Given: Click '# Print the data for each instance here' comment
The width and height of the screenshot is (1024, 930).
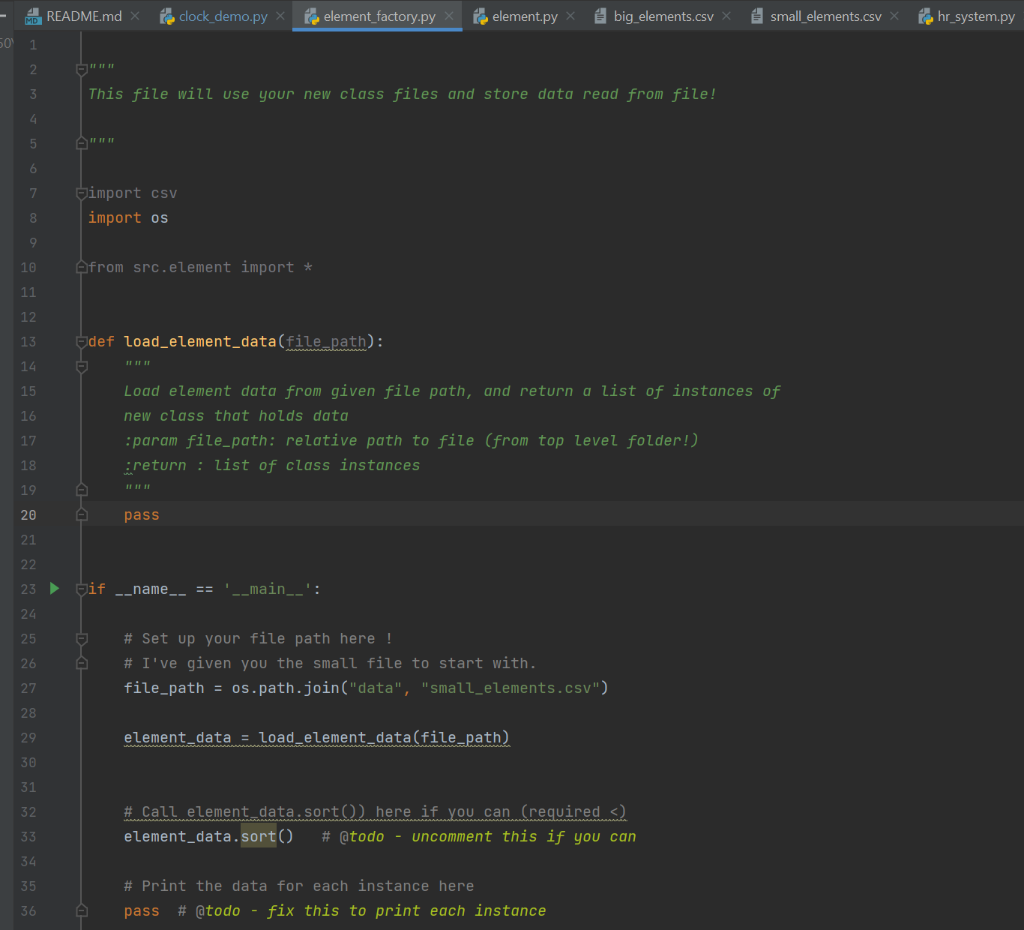Looking at the screenshot, I should (299, 886).
